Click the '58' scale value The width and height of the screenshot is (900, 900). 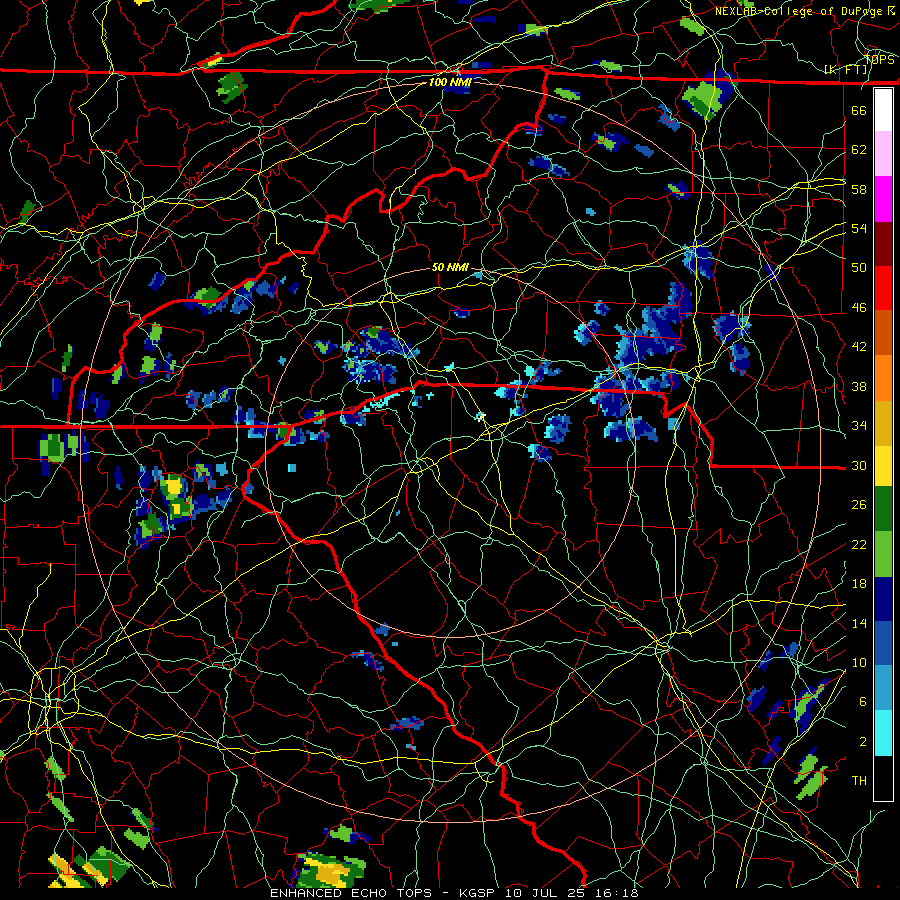click(x=859, y=189)
